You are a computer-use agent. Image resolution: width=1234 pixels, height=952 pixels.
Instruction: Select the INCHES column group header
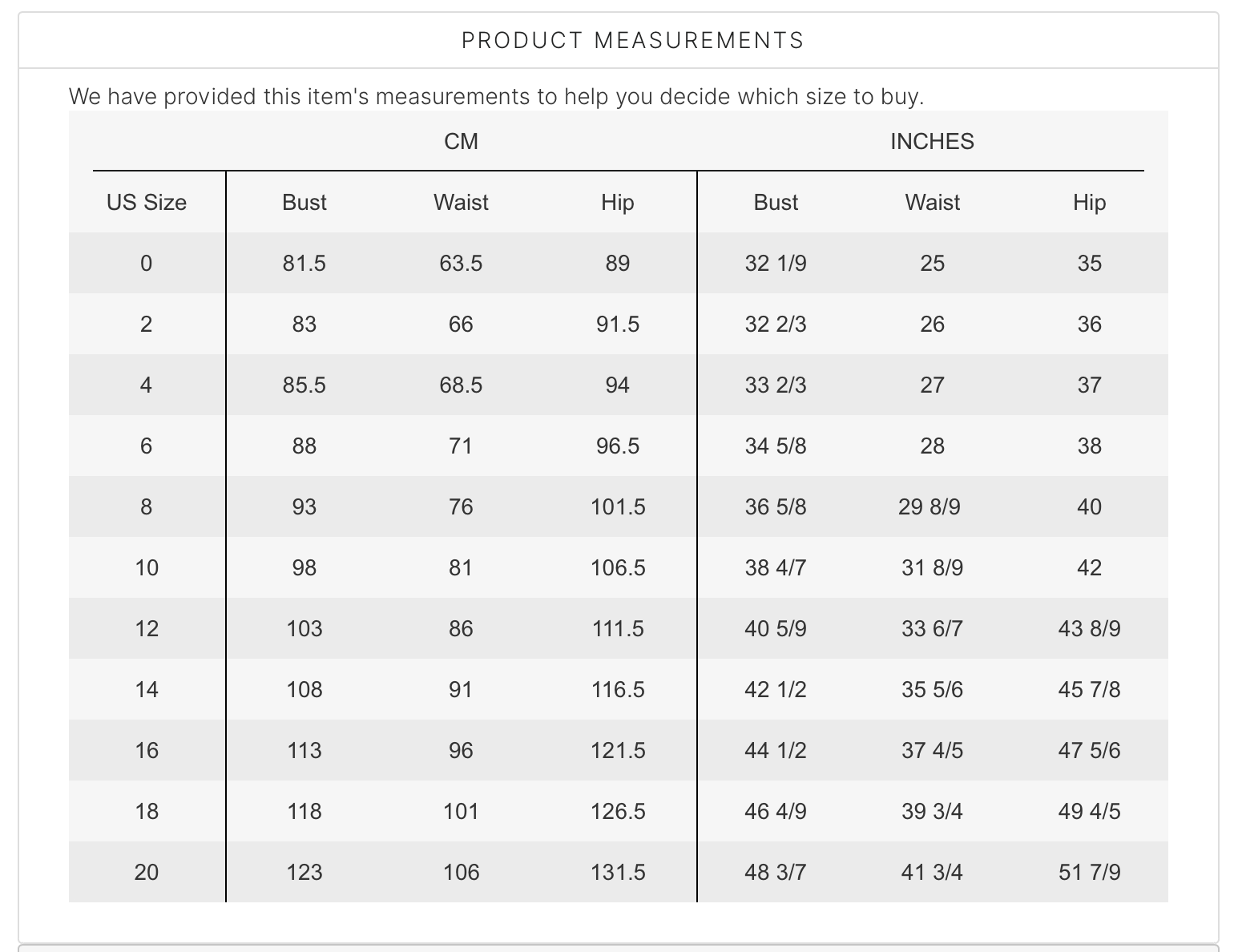click(932, 141)
